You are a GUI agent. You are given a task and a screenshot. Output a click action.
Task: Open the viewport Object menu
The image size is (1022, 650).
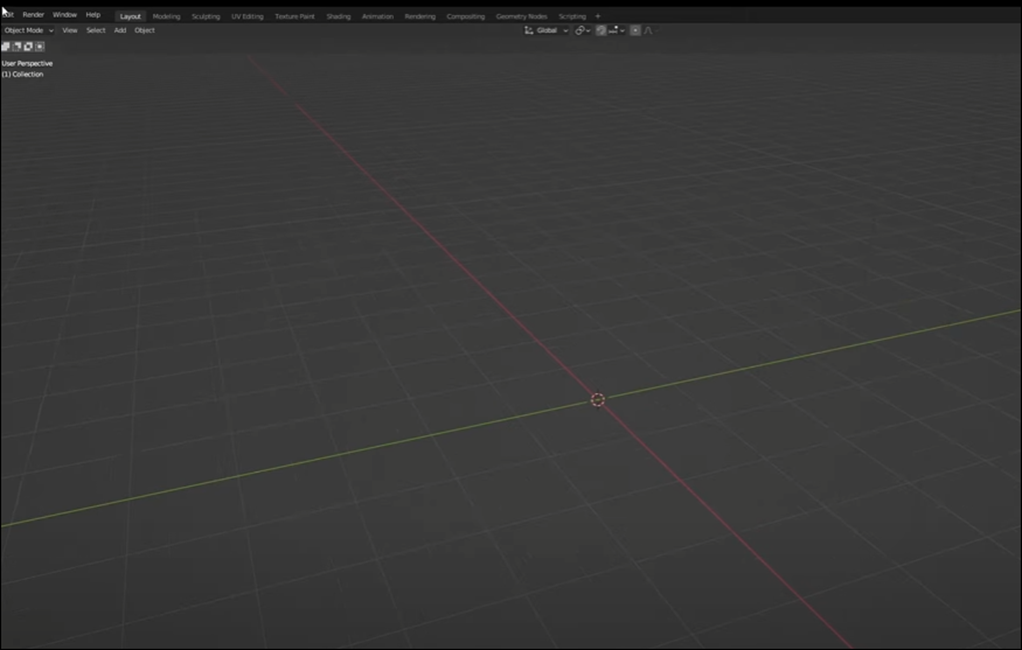(x=145, y=31)
